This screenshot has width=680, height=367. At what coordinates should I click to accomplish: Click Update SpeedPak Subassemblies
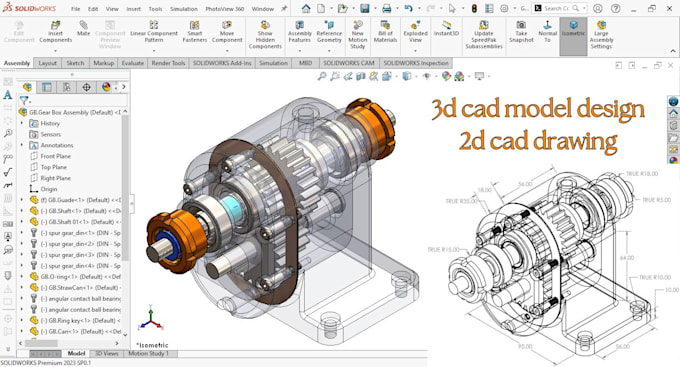coord(484,35)
